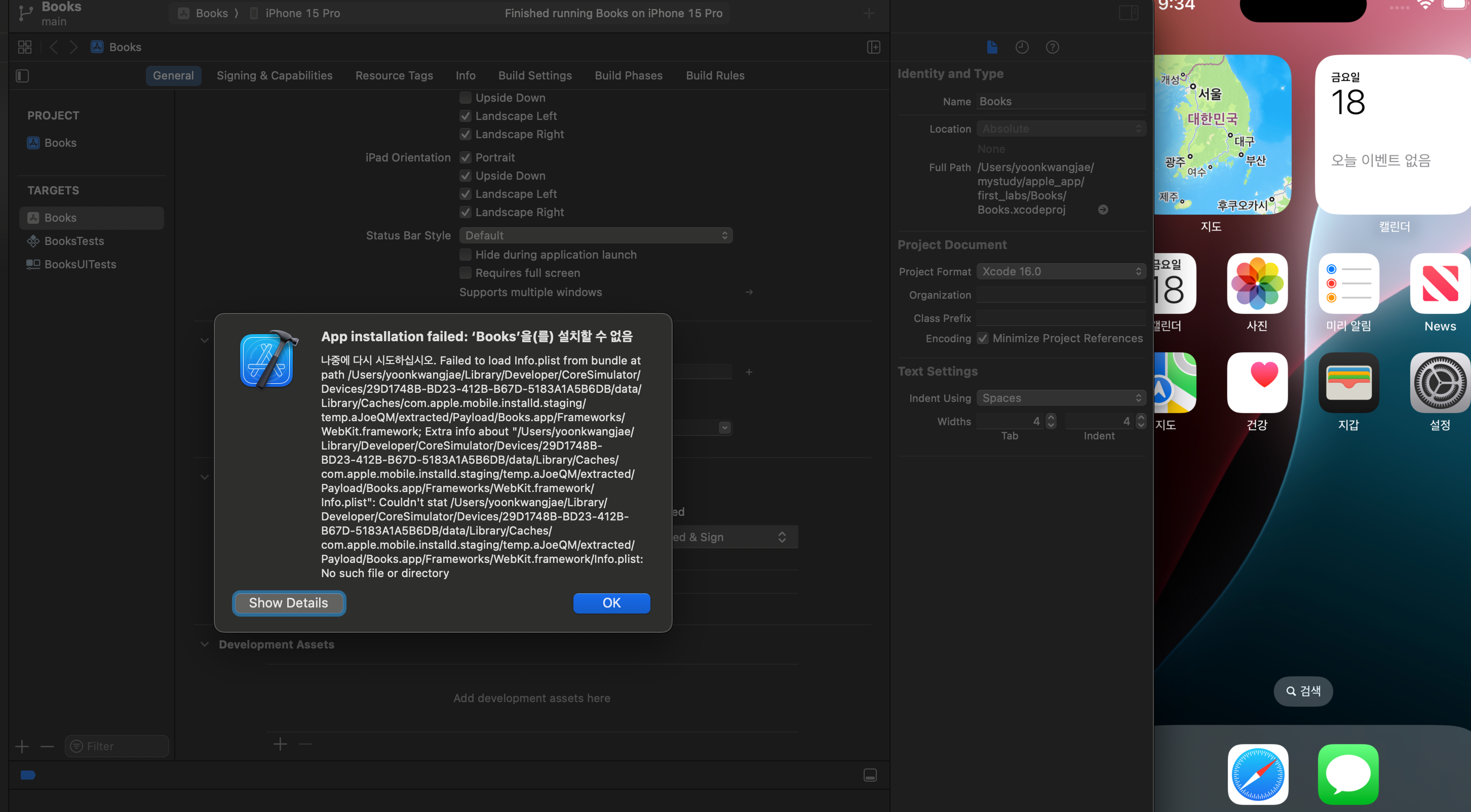Click the Organization text field
Viewport: 1471px width, 812px height.
[x=1061, y=295]
